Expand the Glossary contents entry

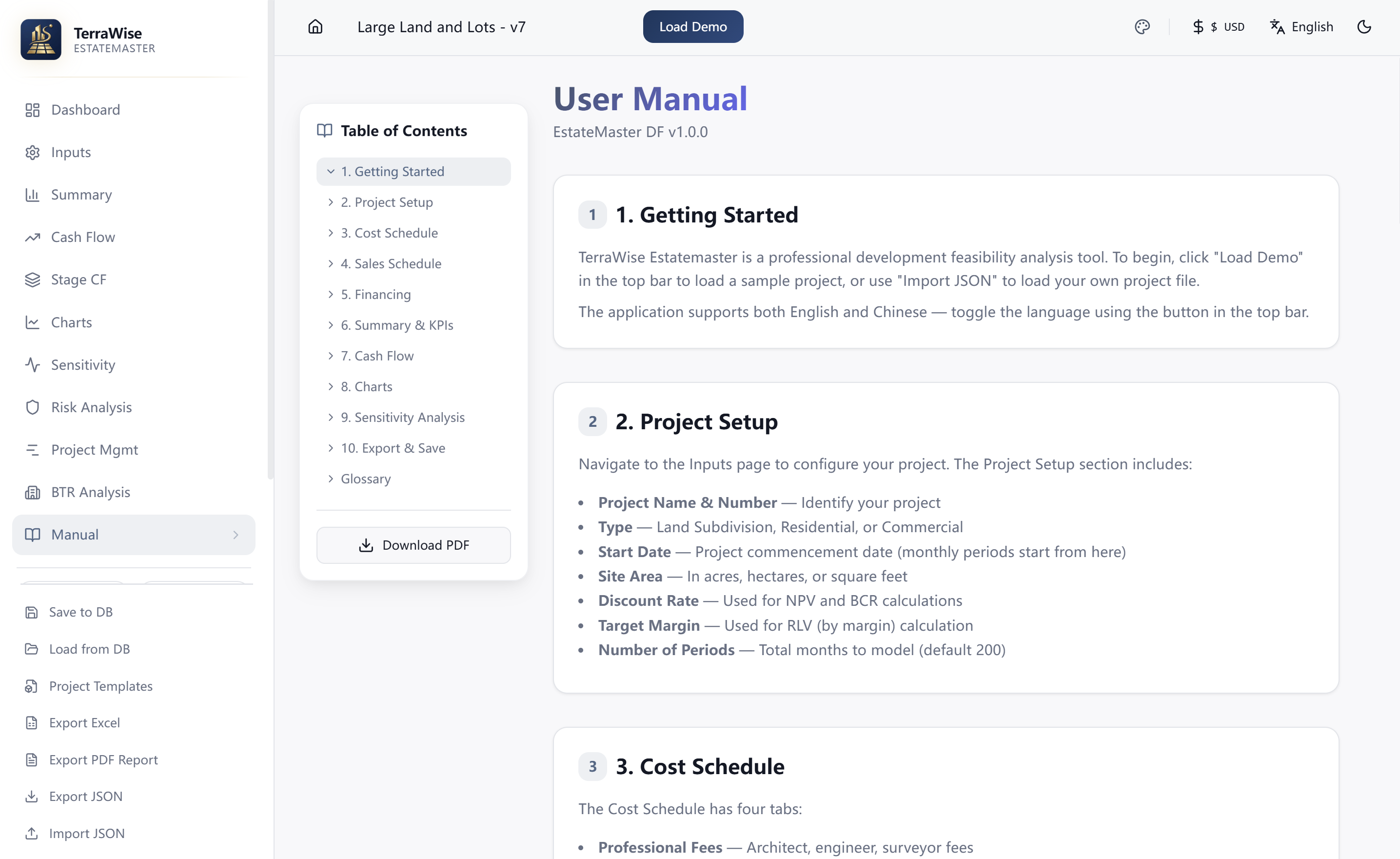pyautogui.click(x=365, y=479)
